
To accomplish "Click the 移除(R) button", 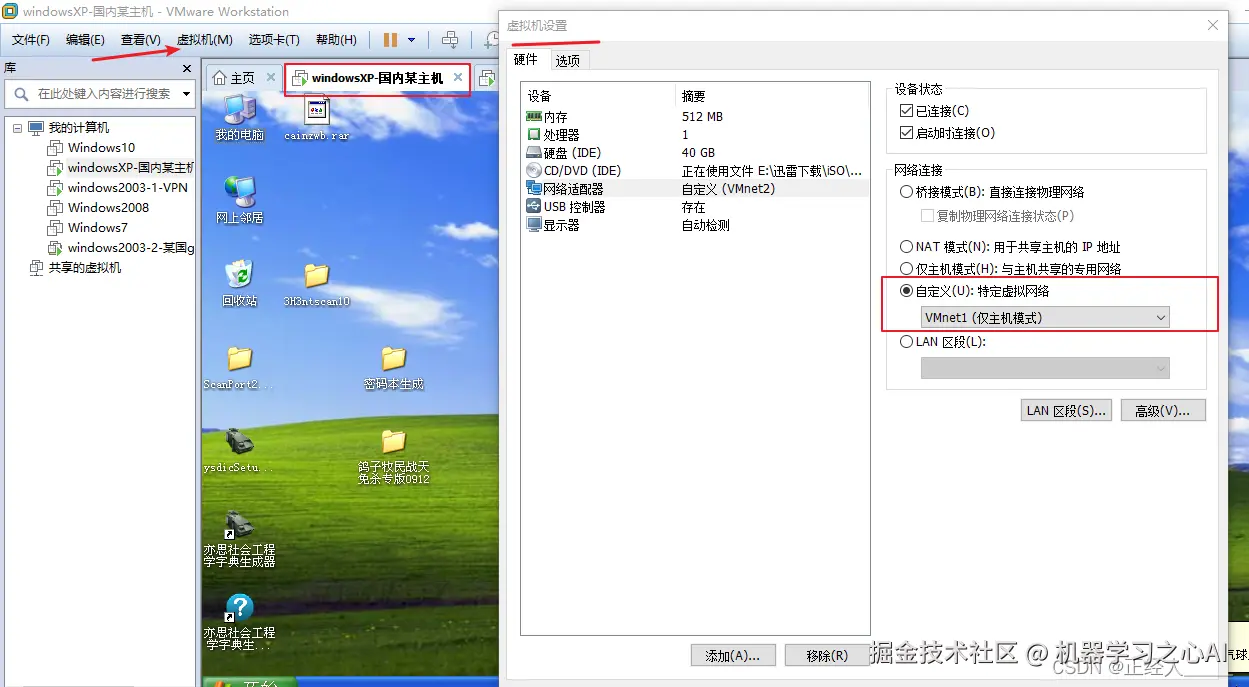I will 827,656.
